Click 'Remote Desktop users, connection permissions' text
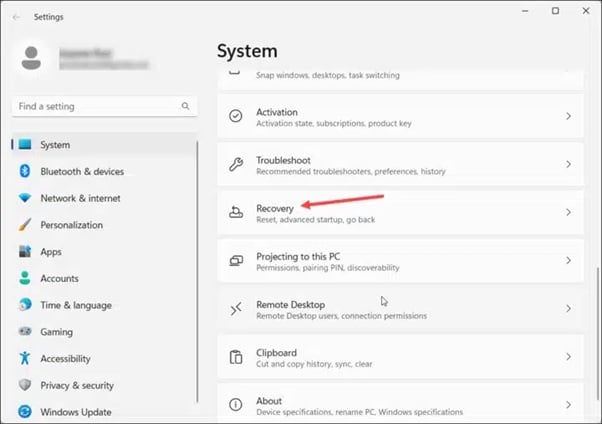602x424 pixels. (x=341, y=316)
